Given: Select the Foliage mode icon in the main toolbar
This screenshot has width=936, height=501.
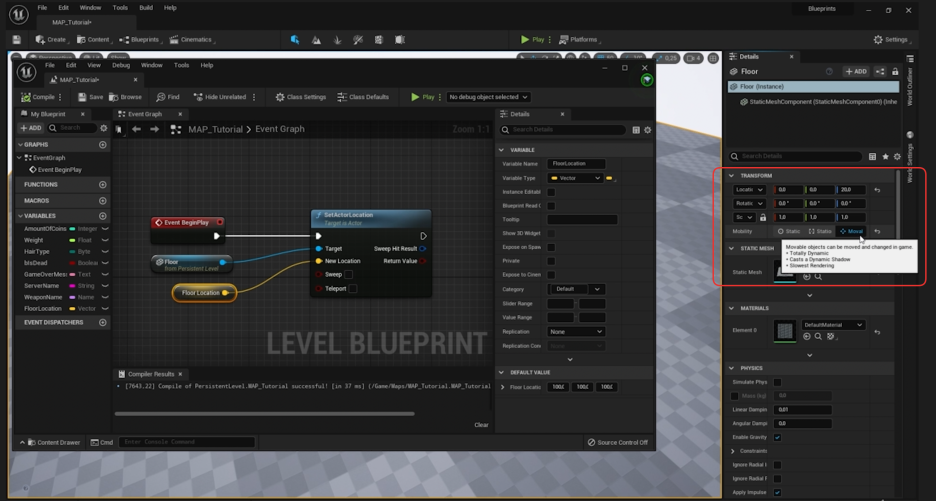Looking at the screenshot, I should pos(337,40).
